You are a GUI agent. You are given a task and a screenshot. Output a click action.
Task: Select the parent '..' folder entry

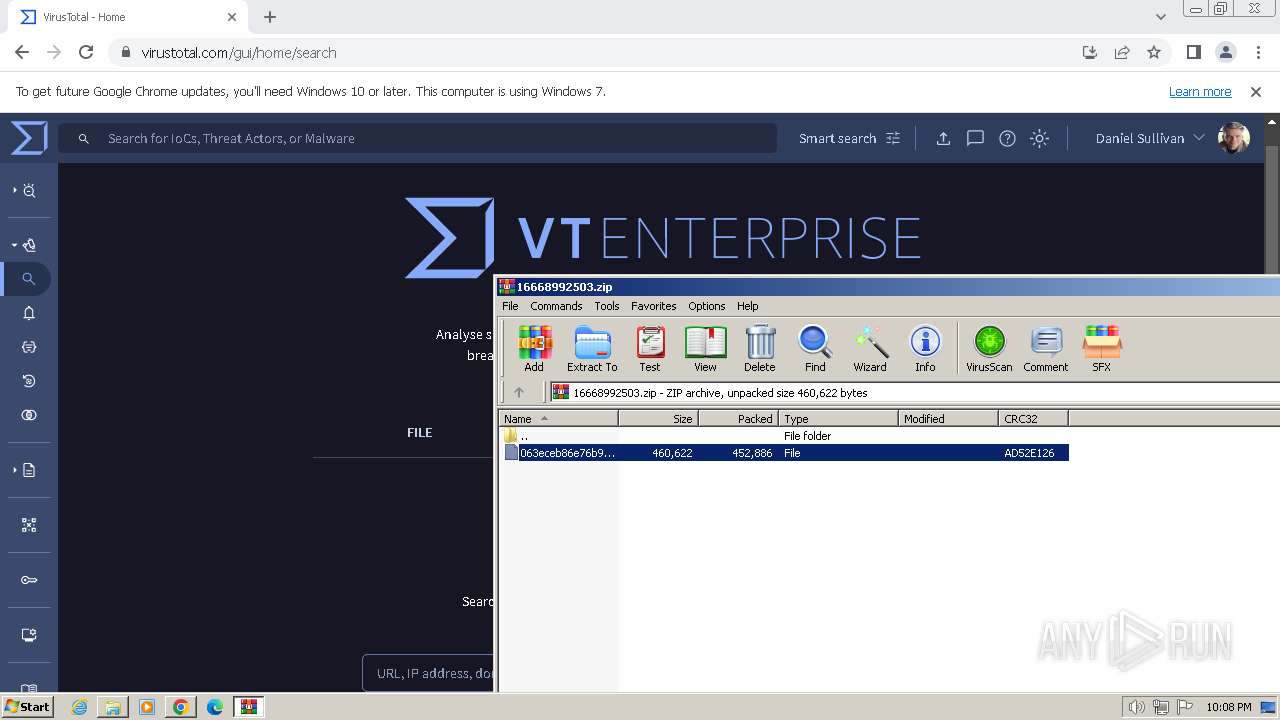(x=524, y=436)
